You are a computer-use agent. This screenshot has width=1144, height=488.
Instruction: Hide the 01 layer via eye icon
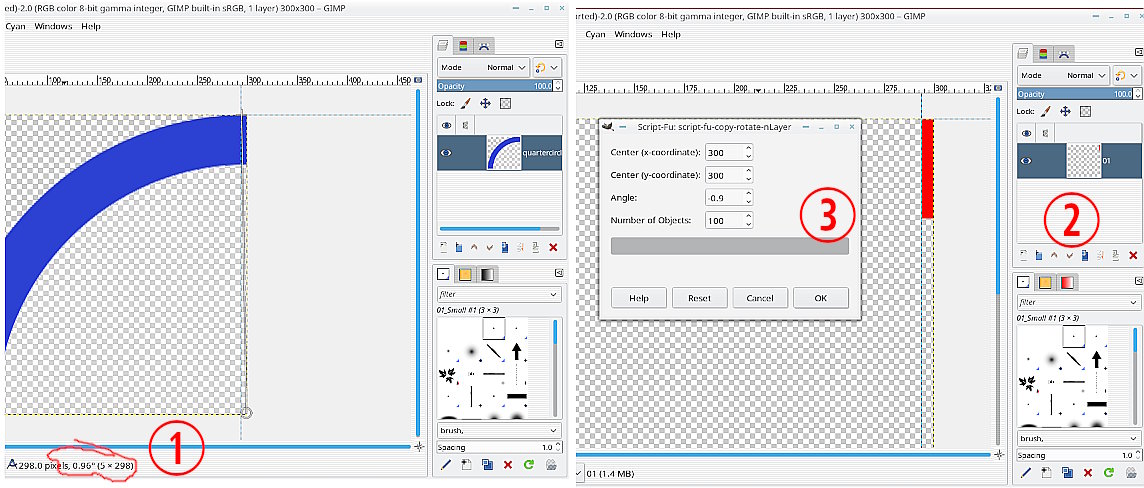[1027, 160]
